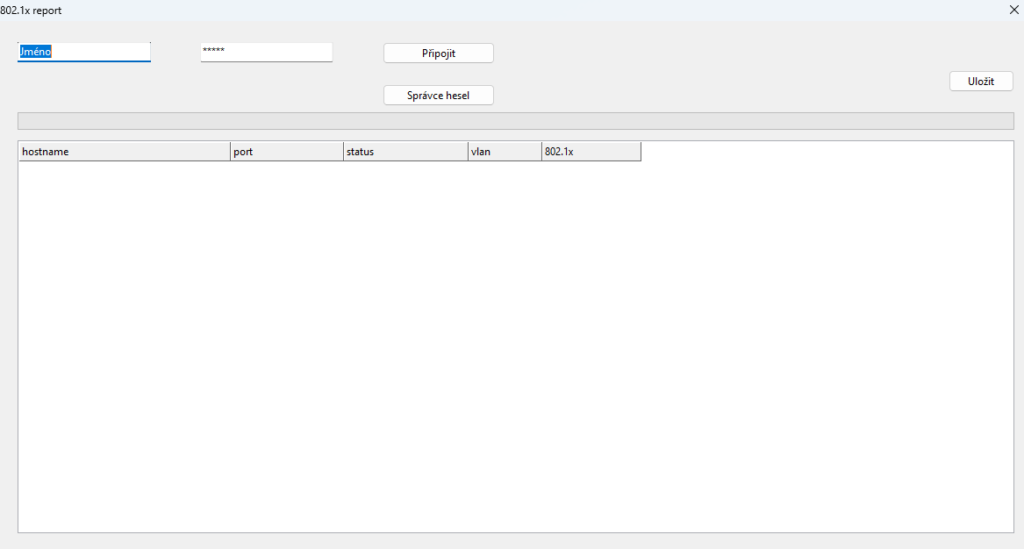
Task: Sort by the port column header
Action: 286,152
